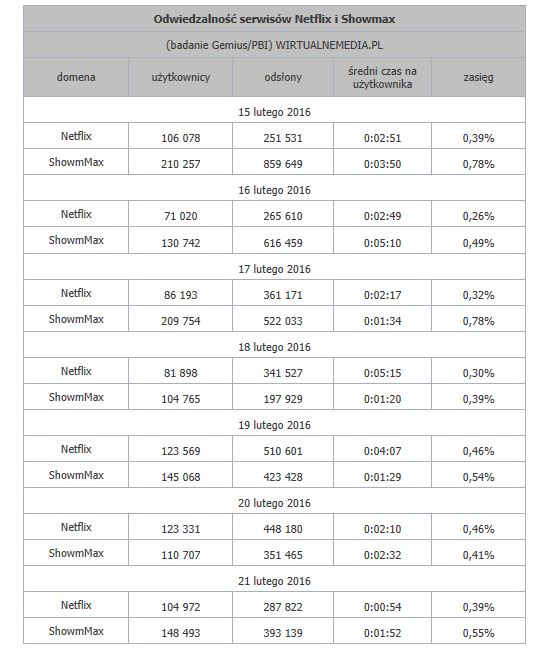Image resolution: width=535 pixels, height=654 pixels.
Task: Select the 'zasięg' column header
Action: (478, 77)
